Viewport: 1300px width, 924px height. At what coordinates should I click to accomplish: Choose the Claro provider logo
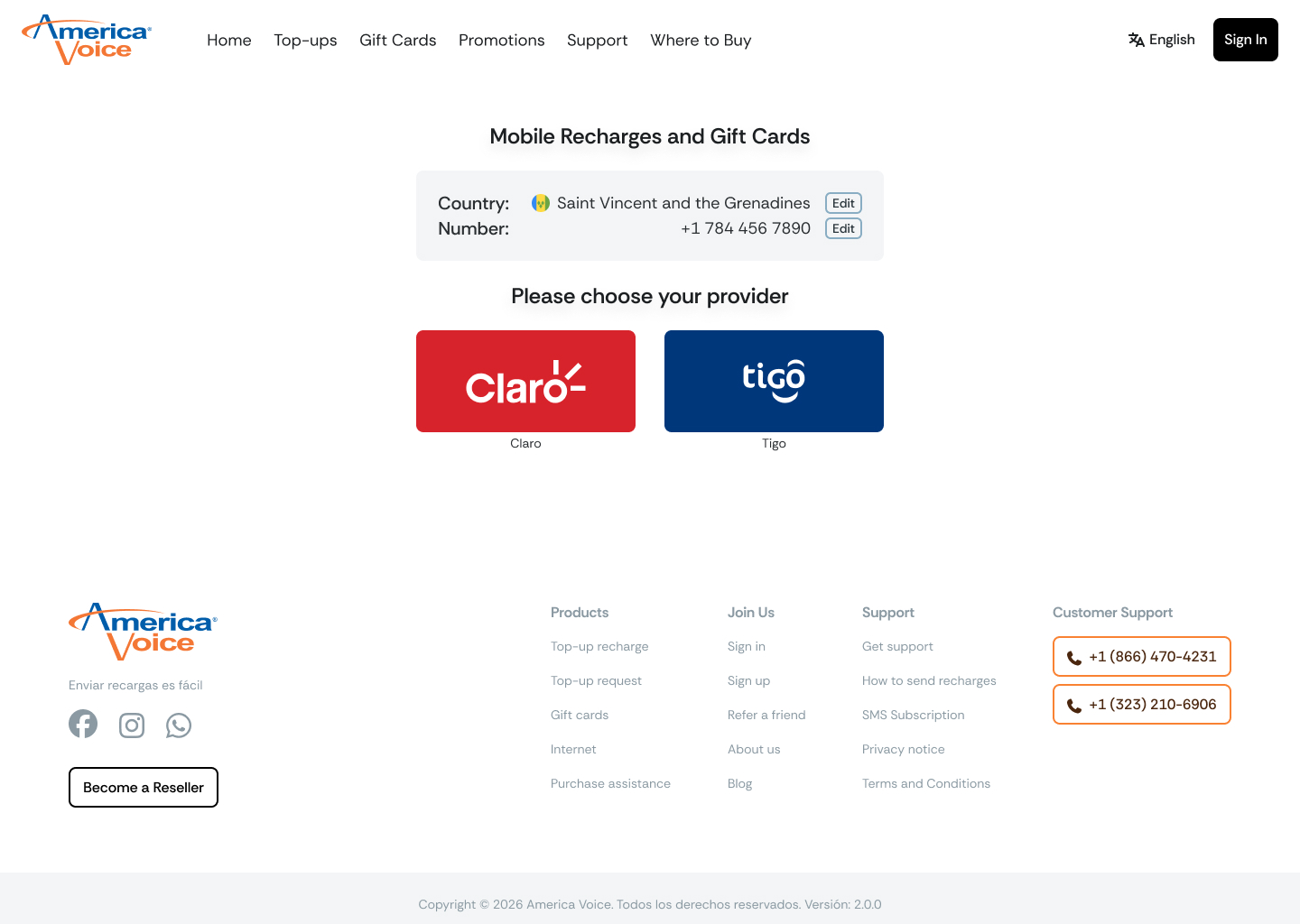[x=525, y=381]
